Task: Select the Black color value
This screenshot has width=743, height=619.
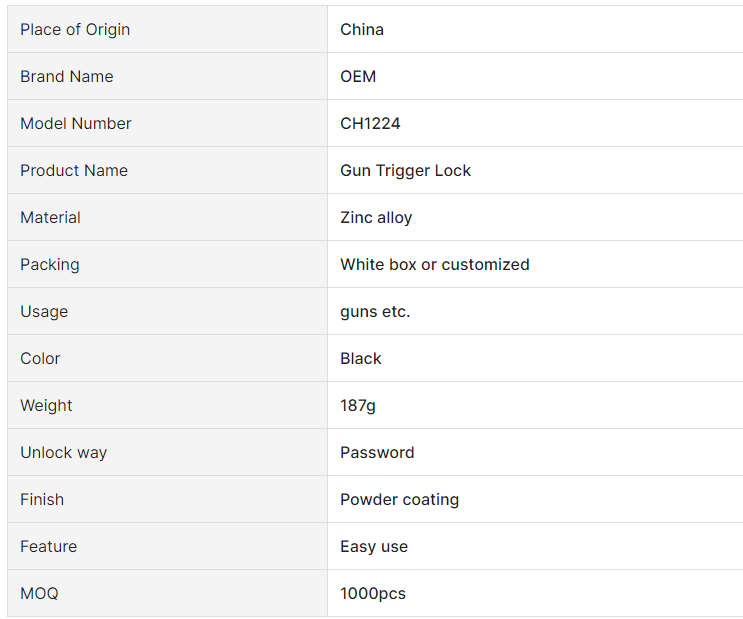Action: (361, 358)
